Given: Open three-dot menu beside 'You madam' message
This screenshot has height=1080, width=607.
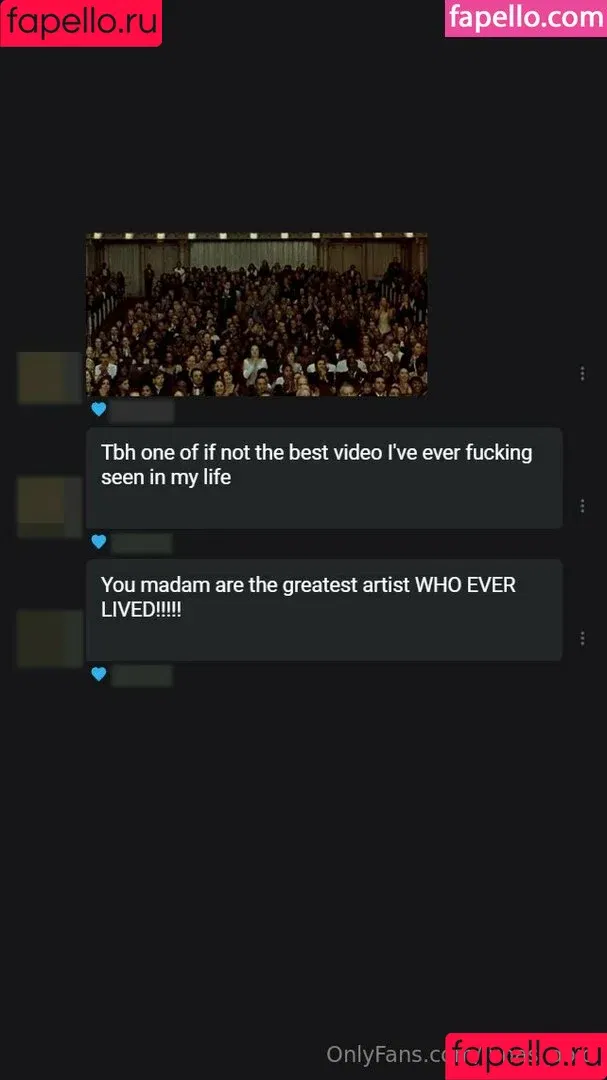Looking at the screenshot, I should click(582, 638).
